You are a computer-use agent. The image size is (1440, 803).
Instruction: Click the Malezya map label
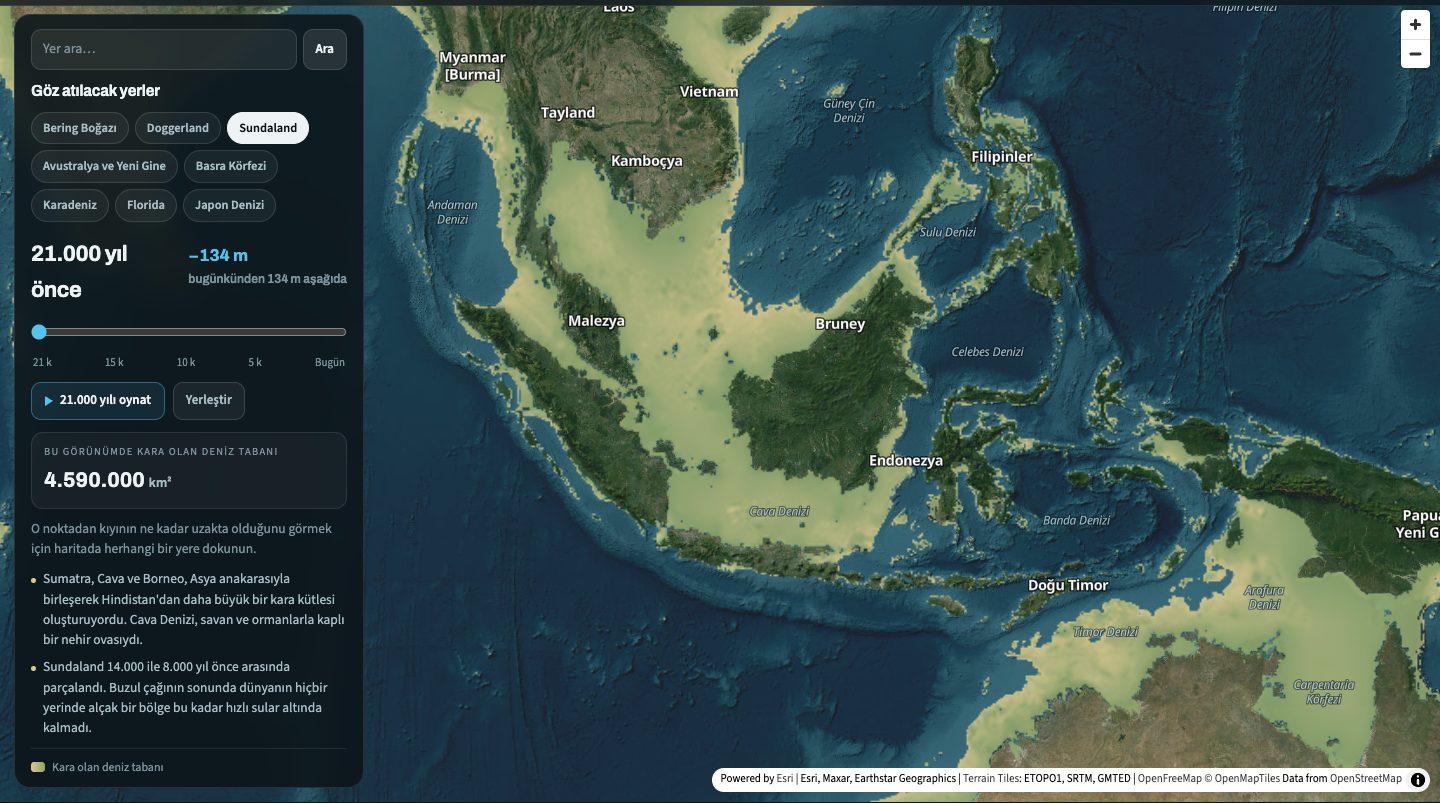pyautogui.click(x=596, y=321)
